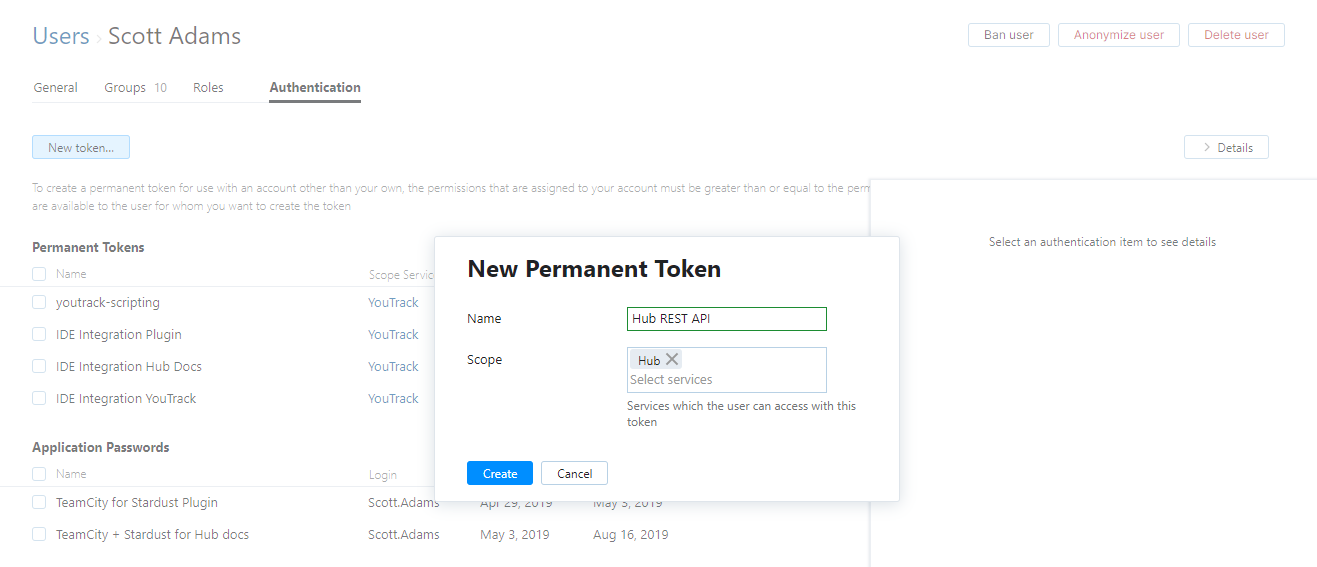Check the youtrack-scripting token checkbox
The height and width of the screenshot is (567, 1317).
(x=39, y=302)
